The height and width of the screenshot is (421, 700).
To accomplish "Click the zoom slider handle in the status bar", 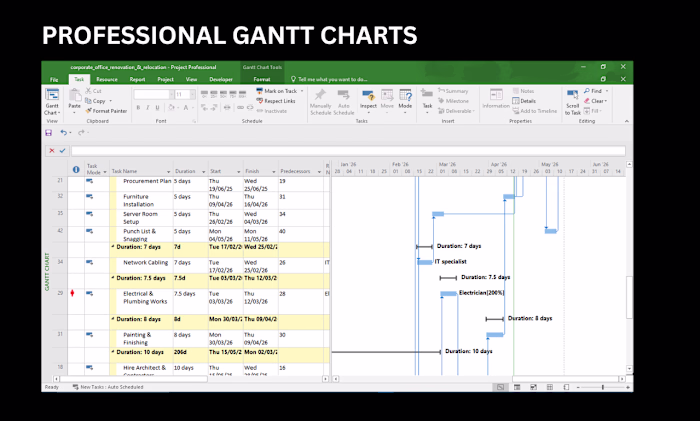I will (x=603, y=387).
